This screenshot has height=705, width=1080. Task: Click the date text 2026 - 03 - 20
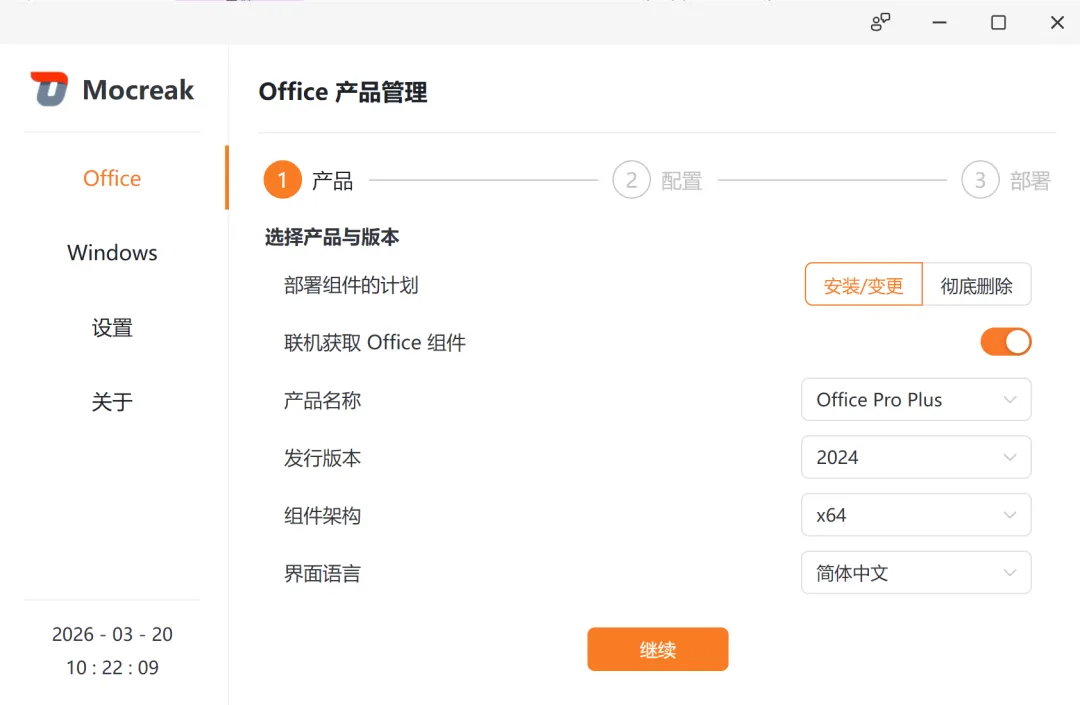point(112,634)
